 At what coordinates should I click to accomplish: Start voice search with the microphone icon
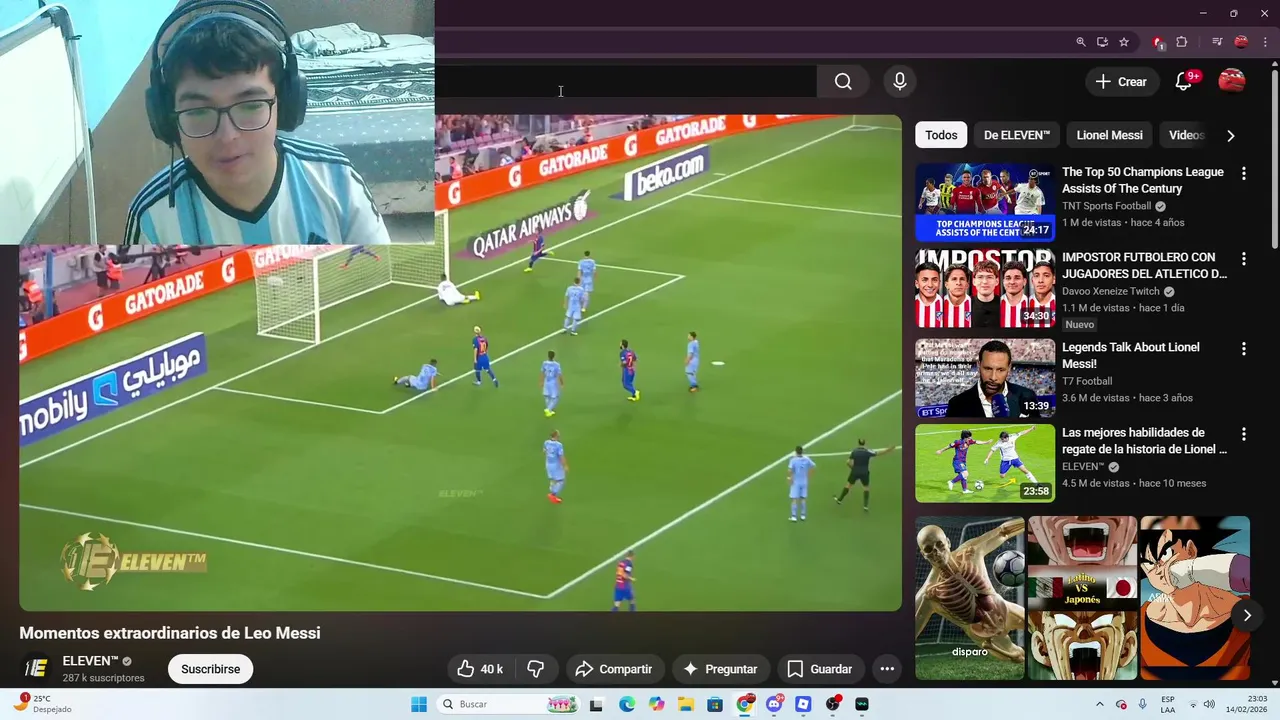[900, 82]
